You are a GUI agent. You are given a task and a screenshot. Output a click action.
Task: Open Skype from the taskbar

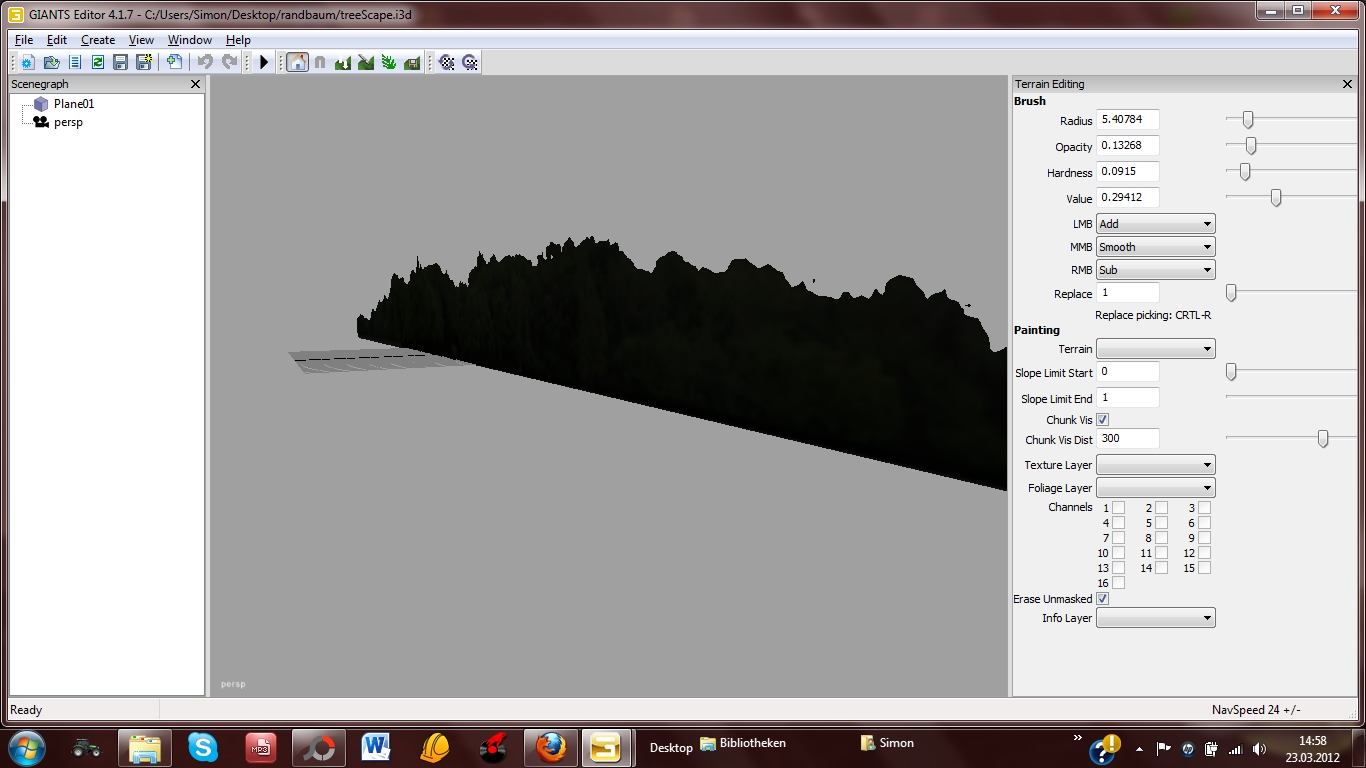203,747
